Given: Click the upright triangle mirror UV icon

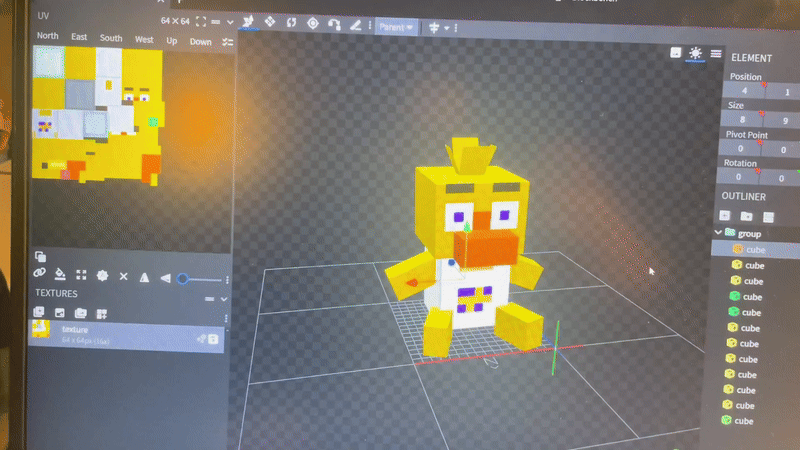Looking at the screenshot, I should pyautogui.click(x=144, y=277).
